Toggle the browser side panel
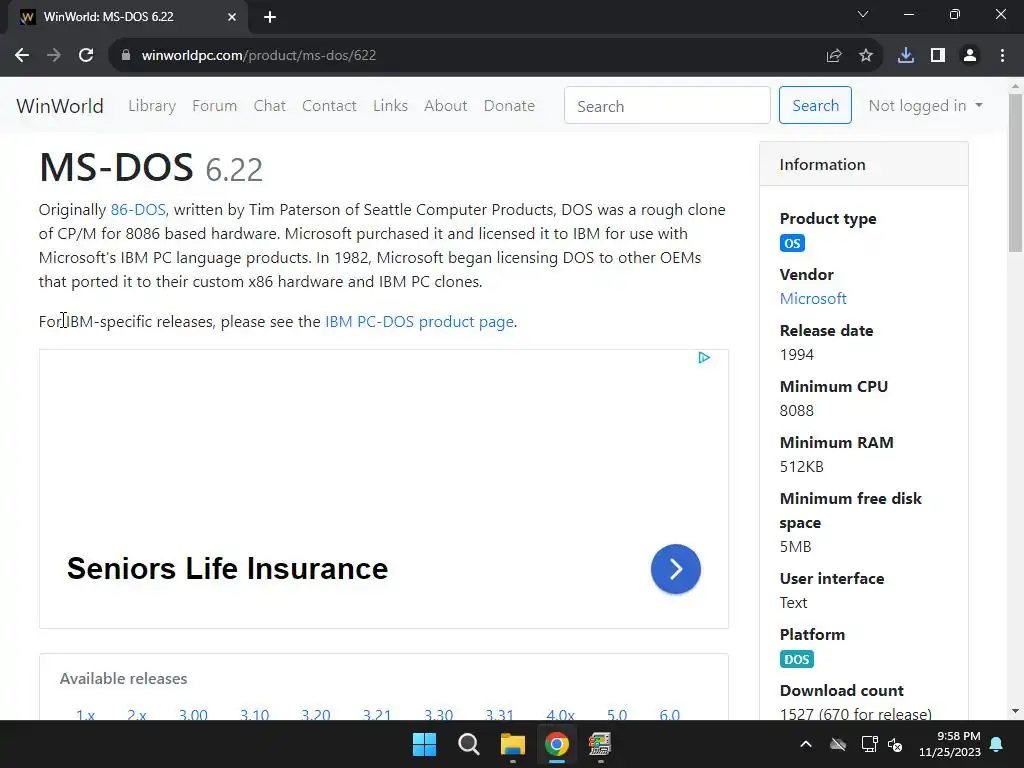1024x768 pixels. (x=938, y=56)
